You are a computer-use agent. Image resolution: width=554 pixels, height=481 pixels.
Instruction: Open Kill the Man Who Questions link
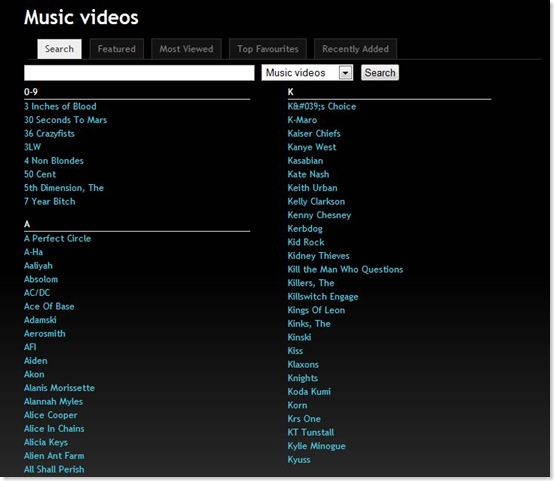point(345,269)
